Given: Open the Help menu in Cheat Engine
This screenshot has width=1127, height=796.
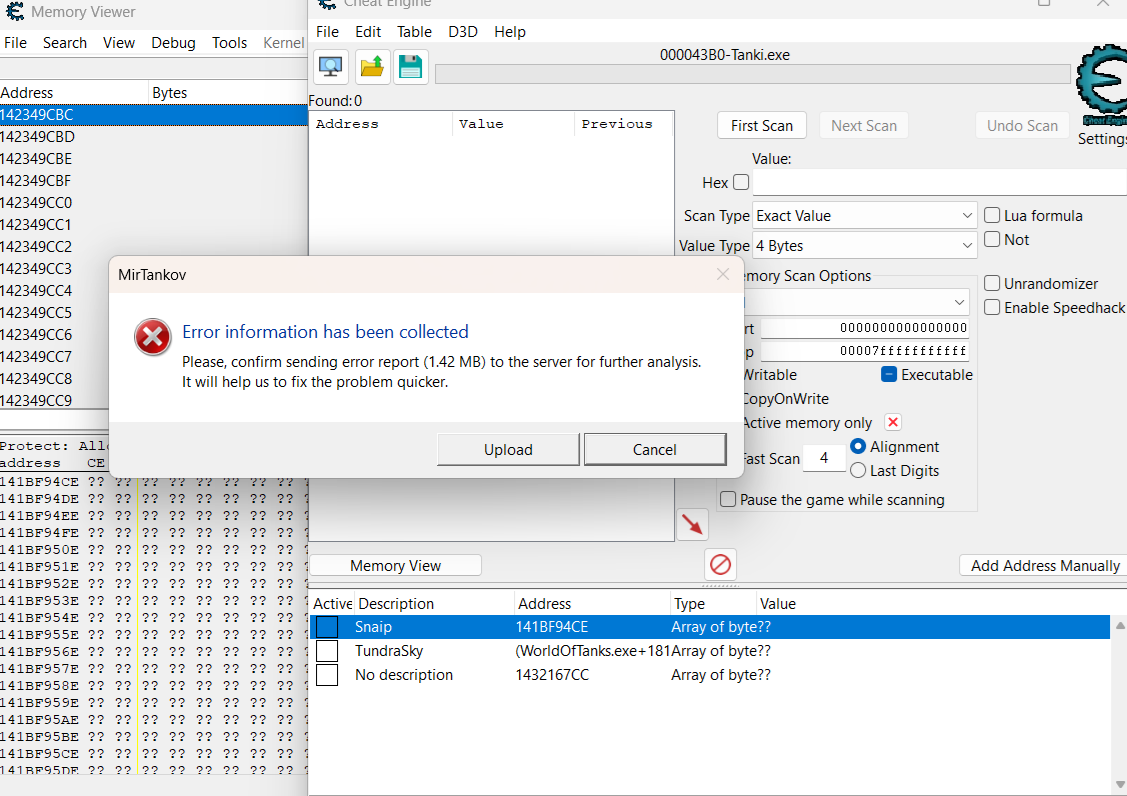Looking at the screenshot, I should (510, 32).
